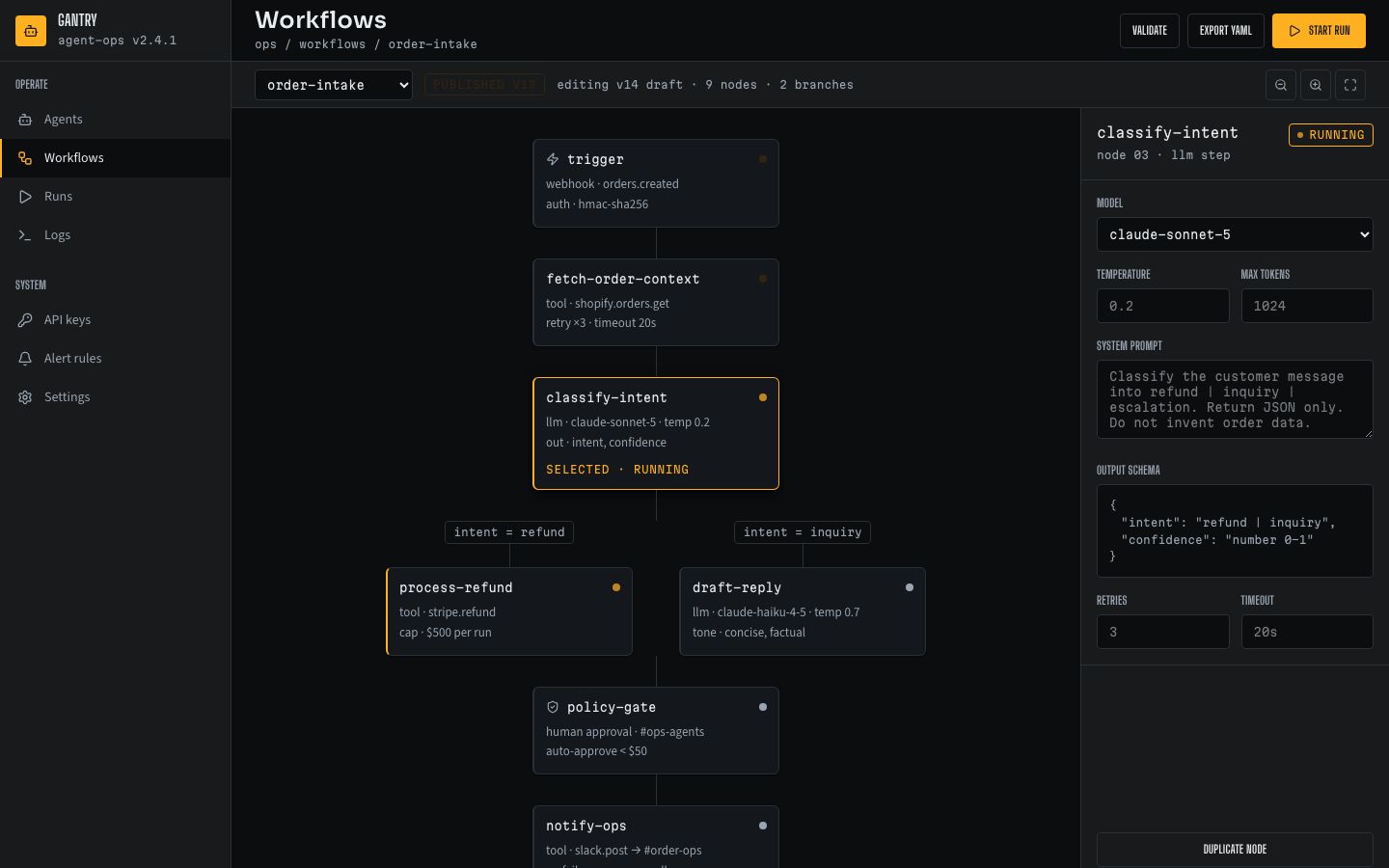Click the Max Tokens input field
Screen dimensions: 1389x868
(1307, 306)
